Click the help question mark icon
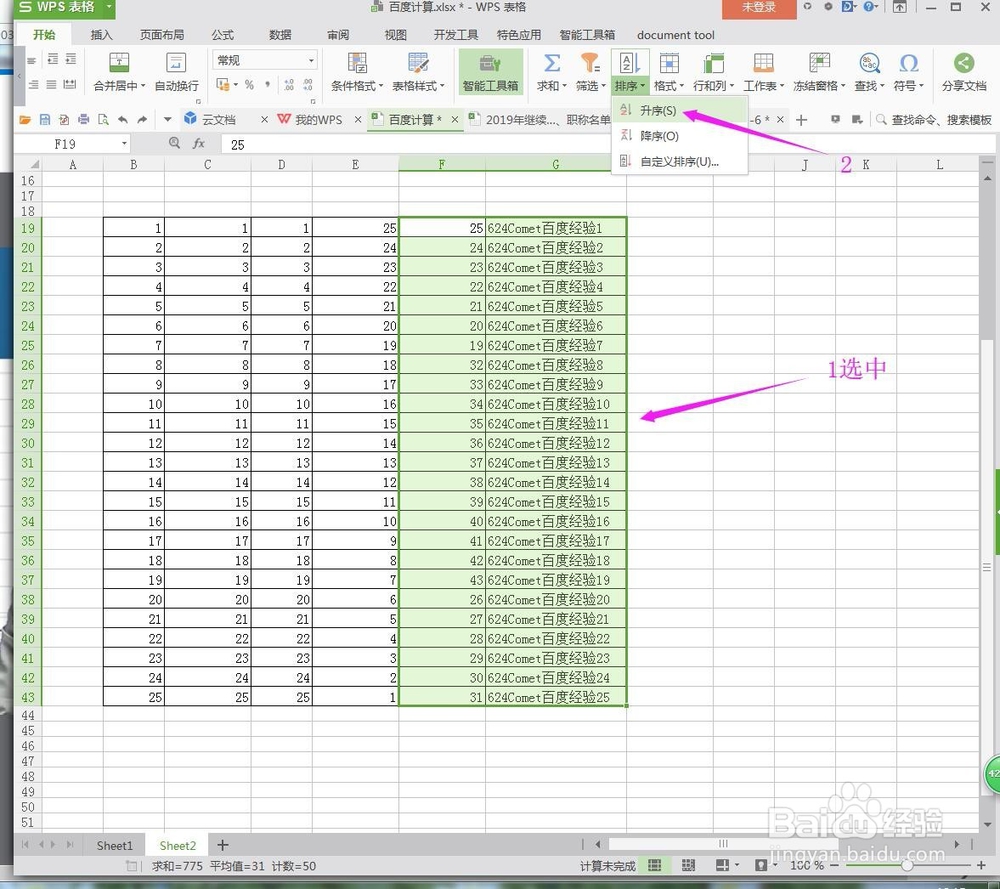The height and width of the screenshot is (889, 1000). (868, 7)
